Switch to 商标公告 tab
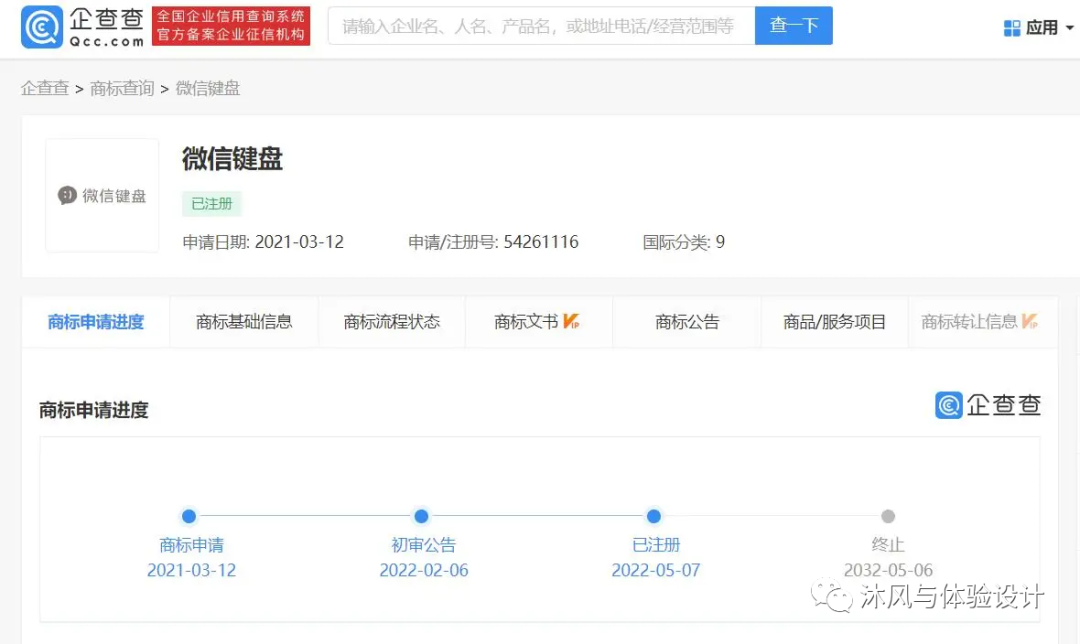The width and height of the screenshot is (1080, 644). (687, 322)
